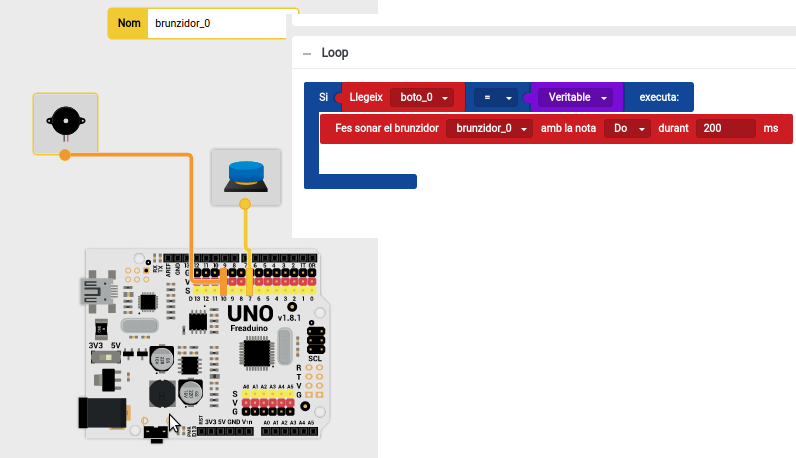Select the buzzer component on the canvas

[x=65, y=122]
